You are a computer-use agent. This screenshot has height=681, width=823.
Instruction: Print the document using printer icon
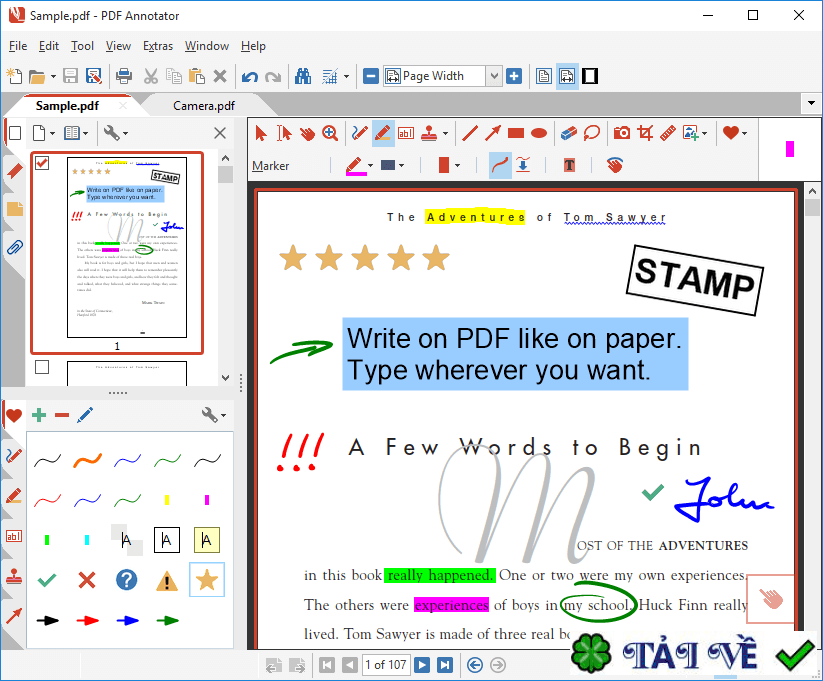pyautogui.click(x=124, y=76)
